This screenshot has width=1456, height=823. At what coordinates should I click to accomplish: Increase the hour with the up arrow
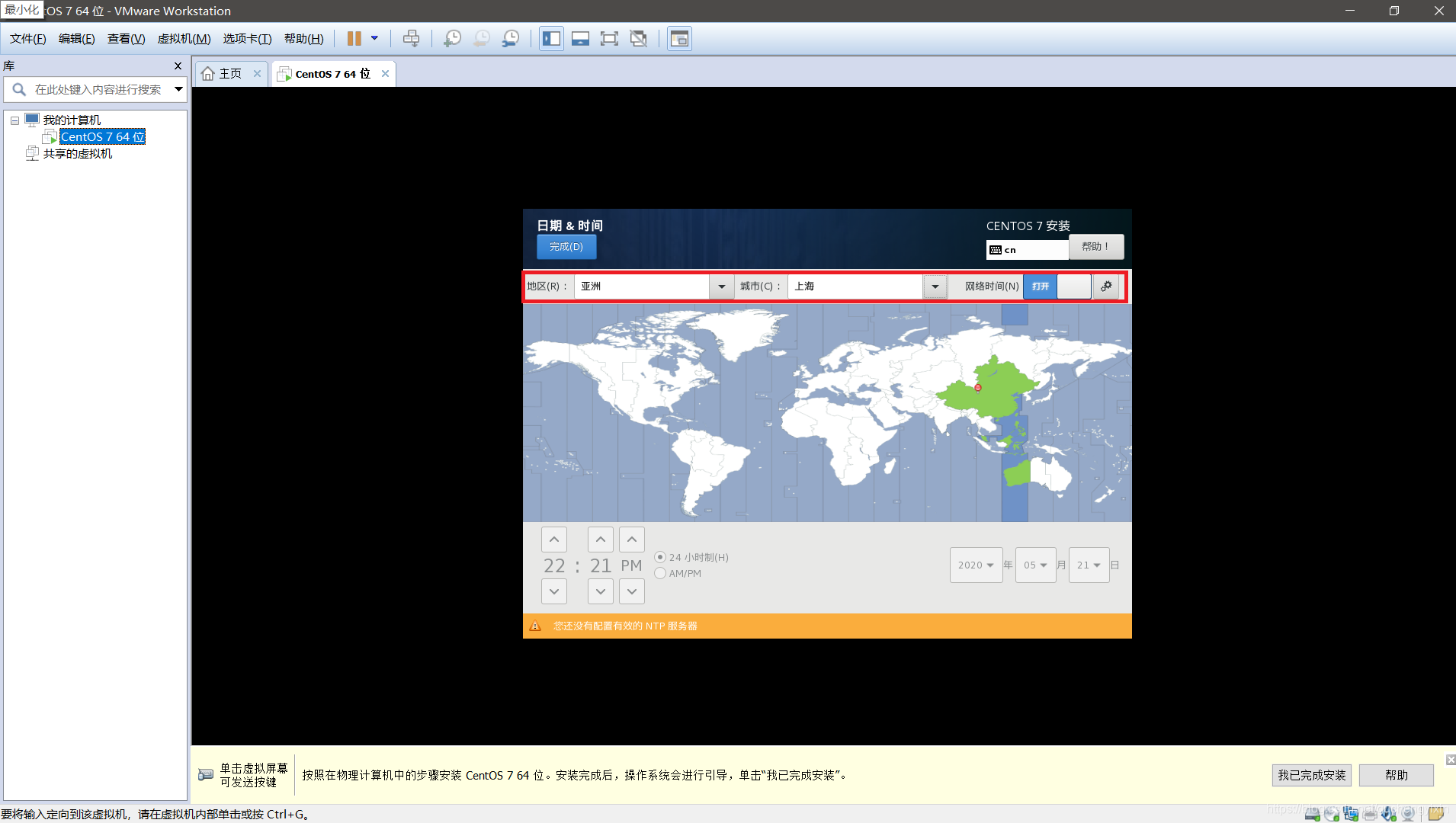554,540
